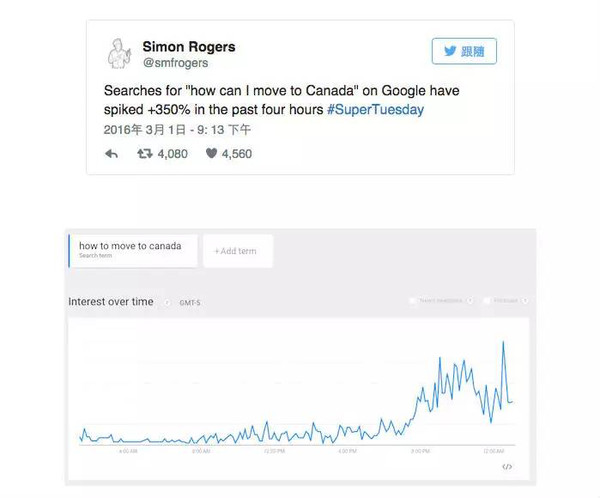Open Simon Rogers' profile avatar
This screenshot has width=600, height=498.
119,54
